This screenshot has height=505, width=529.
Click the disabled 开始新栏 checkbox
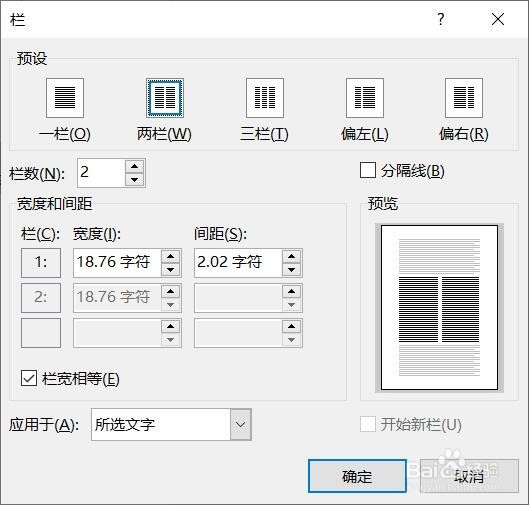368,424
